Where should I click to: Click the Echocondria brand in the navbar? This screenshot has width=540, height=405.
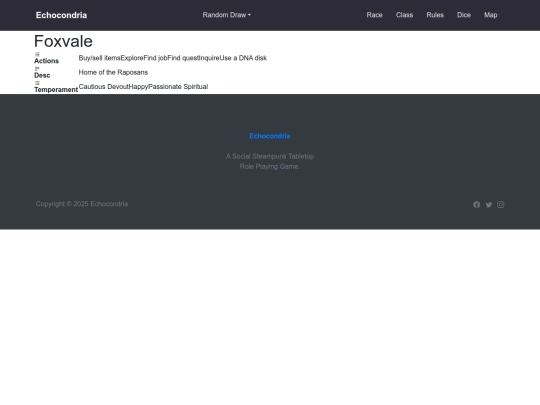click(x=61, y=15)
